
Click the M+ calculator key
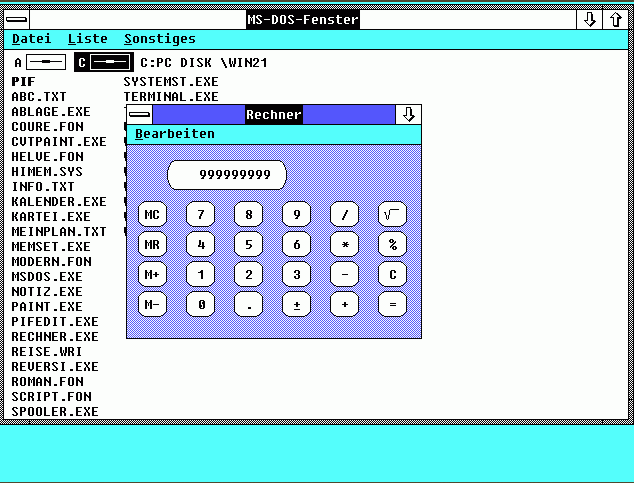tap(152, 274)
